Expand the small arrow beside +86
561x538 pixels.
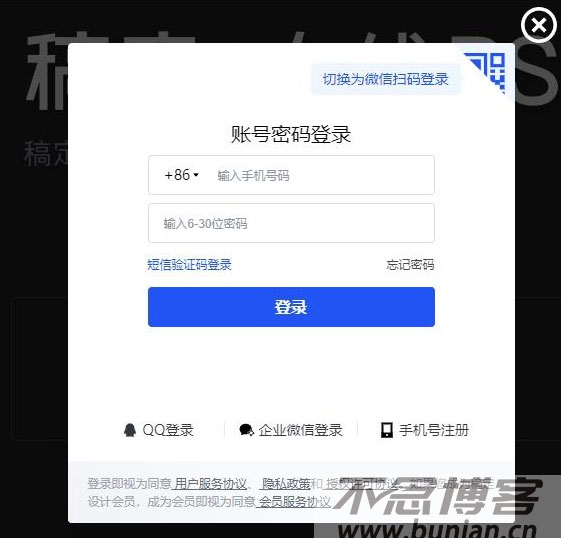196,175
